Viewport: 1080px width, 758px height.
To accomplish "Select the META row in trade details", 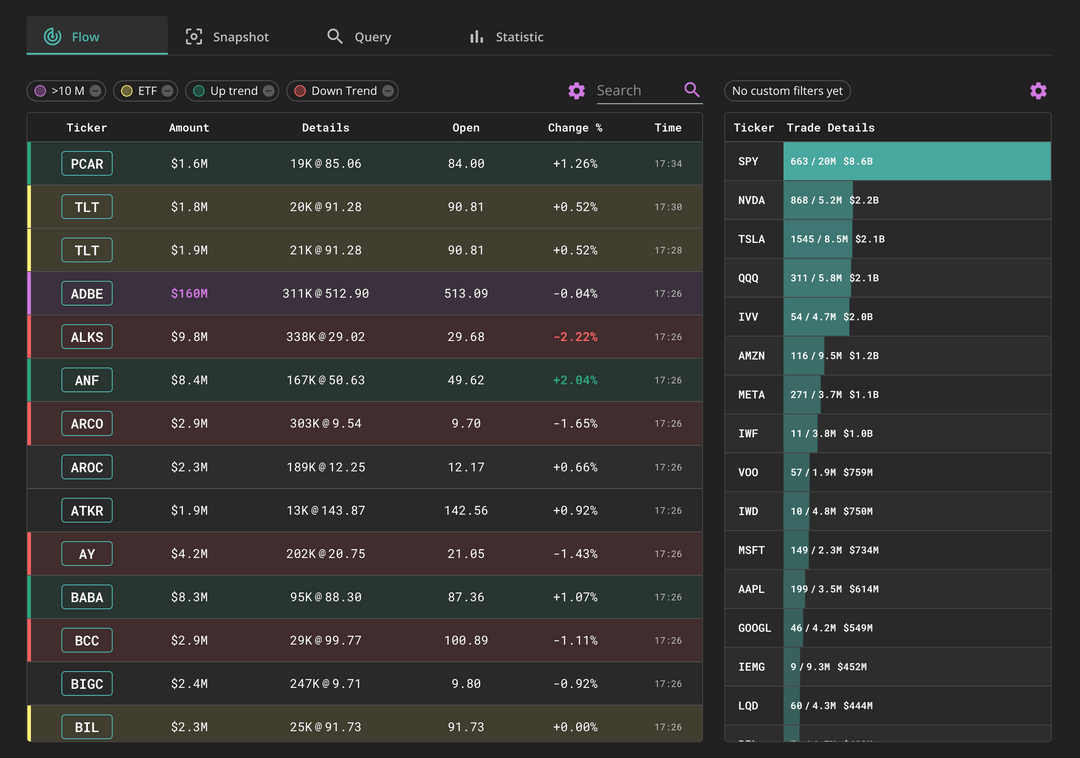I will tap(888, 394).
